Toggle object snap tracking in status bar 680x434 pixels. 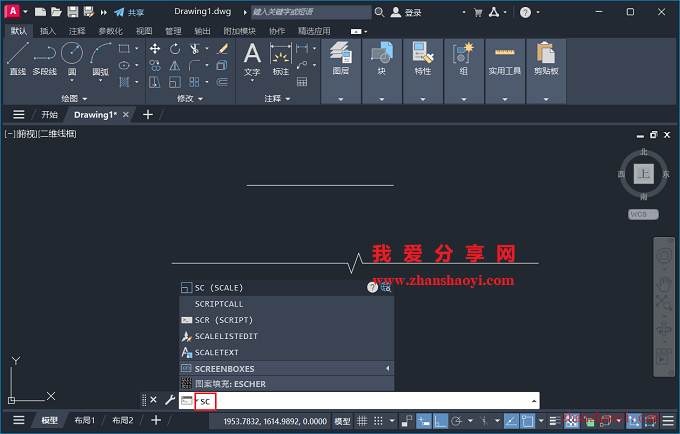point(511,421)
